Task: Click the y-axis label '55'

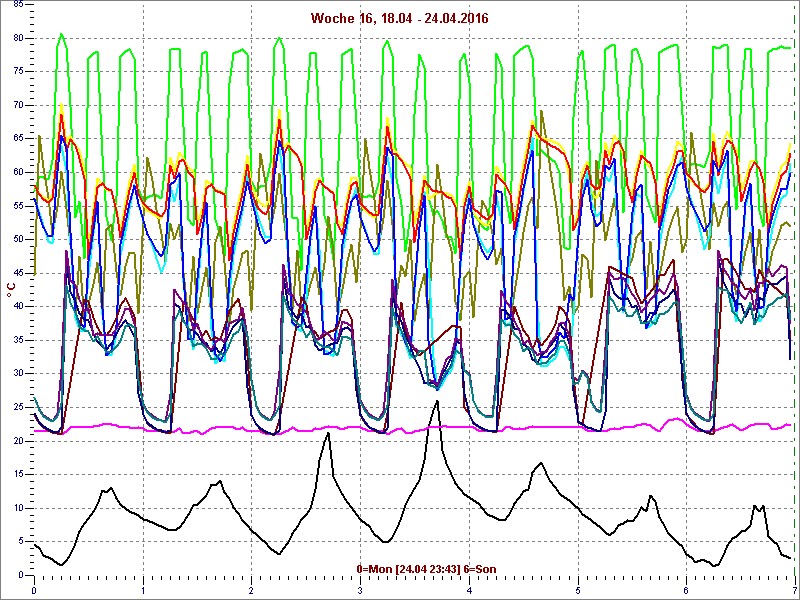Action: (18, 206)
